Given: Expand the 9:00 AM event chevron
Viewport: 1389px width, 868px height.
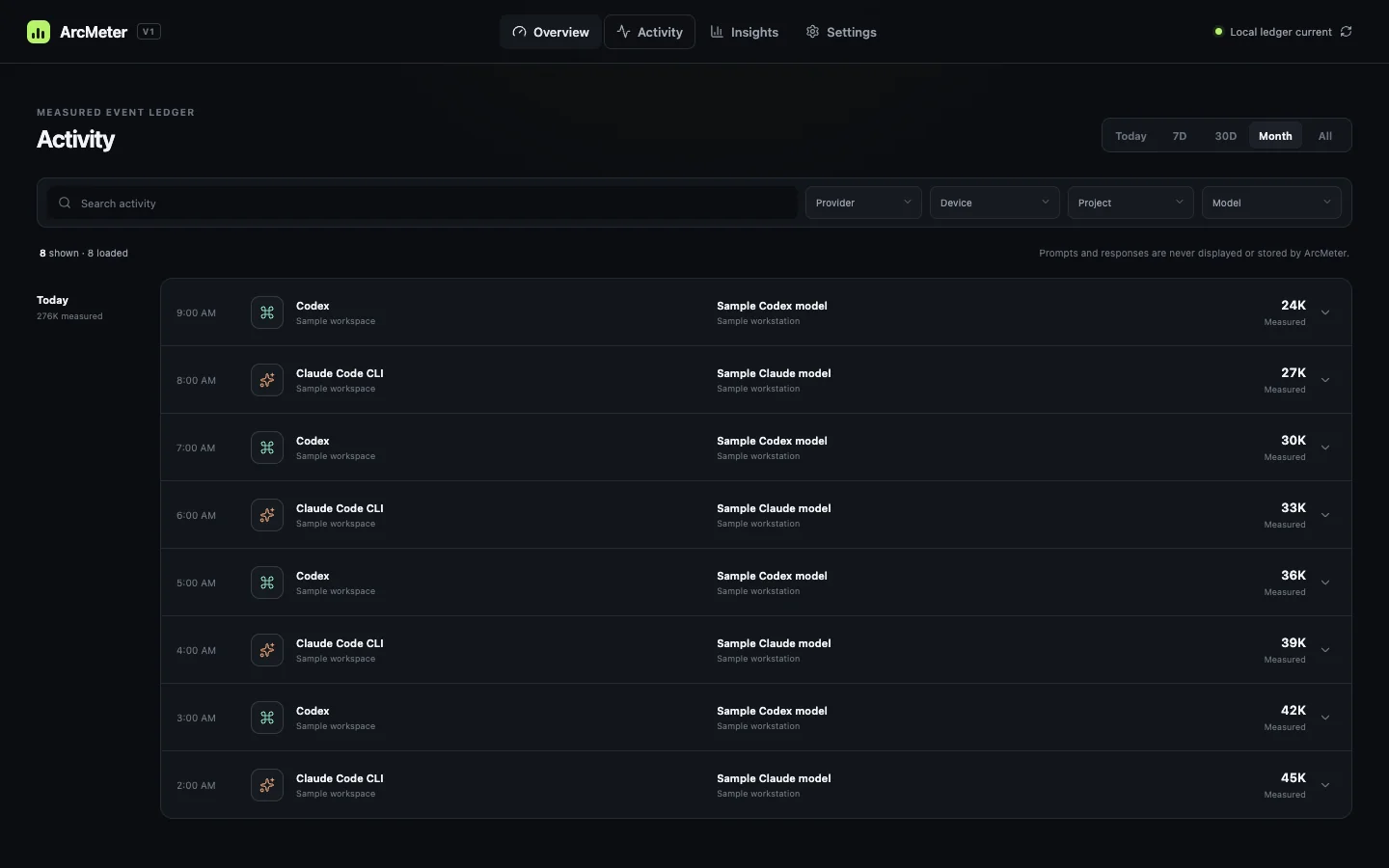Looking at the screenshot, I should (x=1325, y=312).
